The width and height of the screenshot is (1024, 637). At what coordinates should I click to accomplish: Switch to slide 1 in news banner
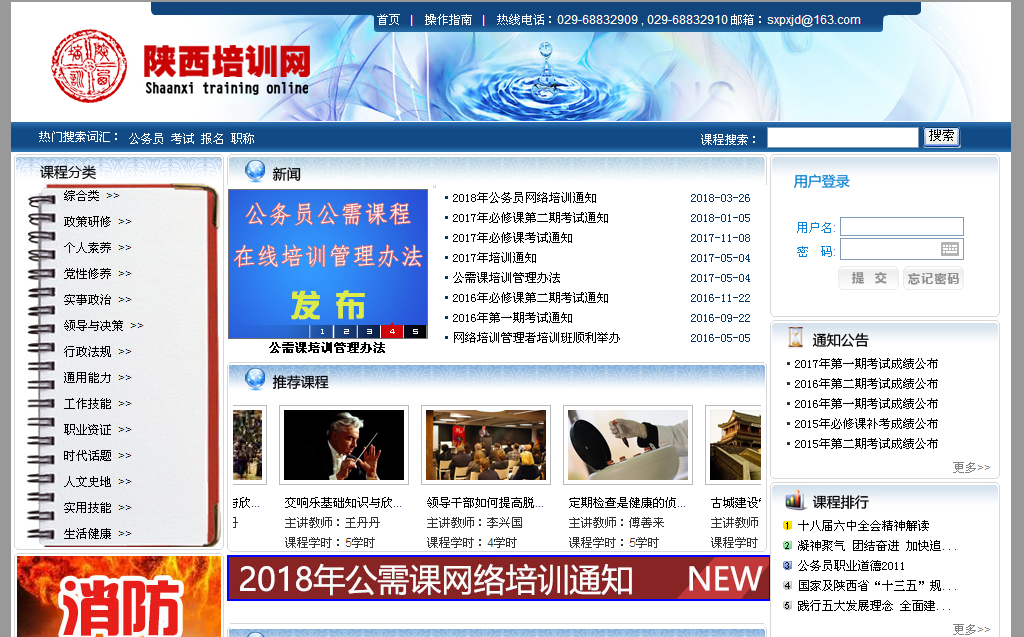[321, 331]
